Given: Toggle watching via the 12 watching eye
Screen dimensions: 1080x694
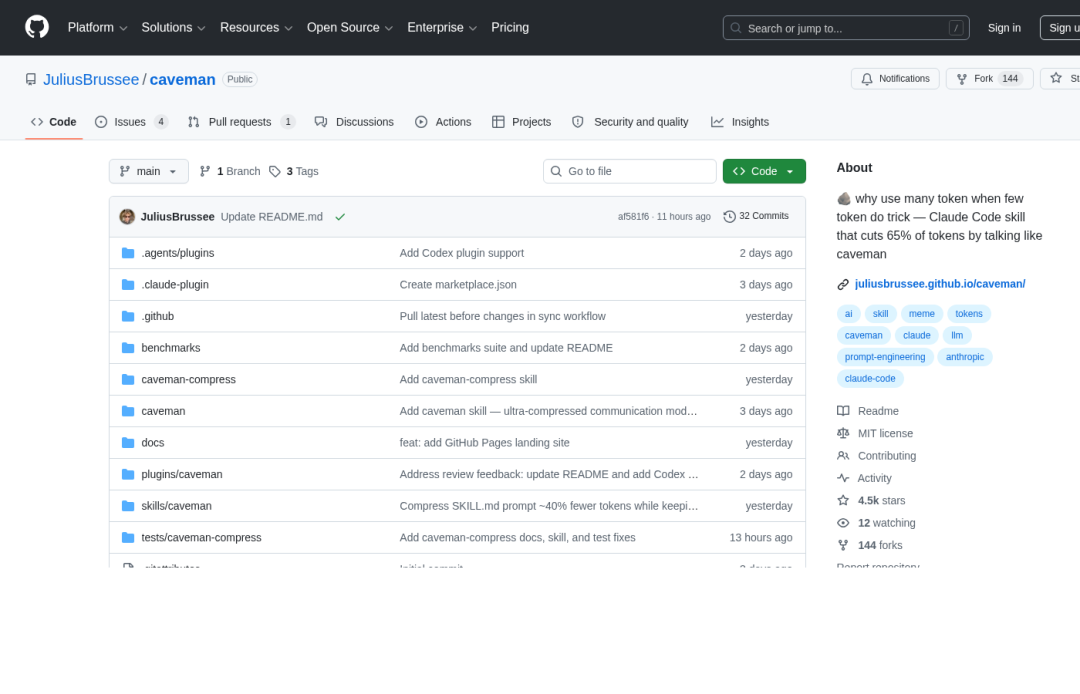Looking at the screenshot, I should pyautogui.click(x=843, y=522).
